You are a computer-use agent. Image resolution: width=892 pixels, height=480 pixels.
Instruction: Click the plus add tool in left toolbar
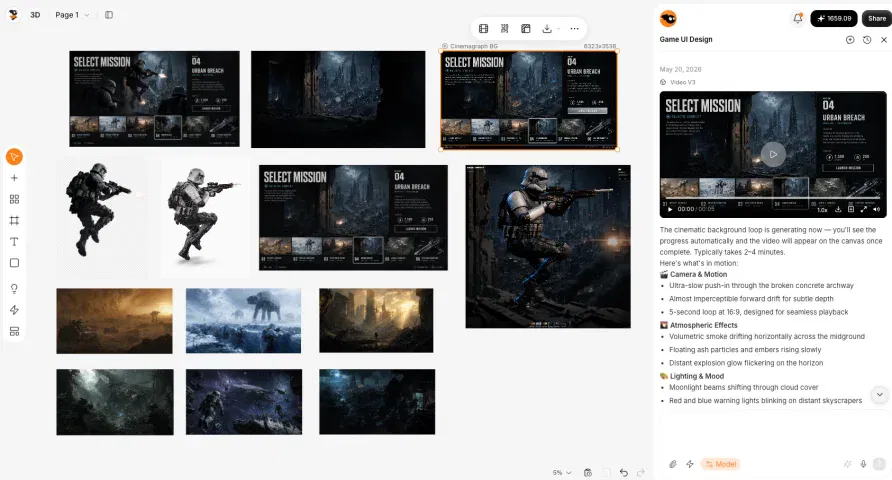[x=14, y=178]
